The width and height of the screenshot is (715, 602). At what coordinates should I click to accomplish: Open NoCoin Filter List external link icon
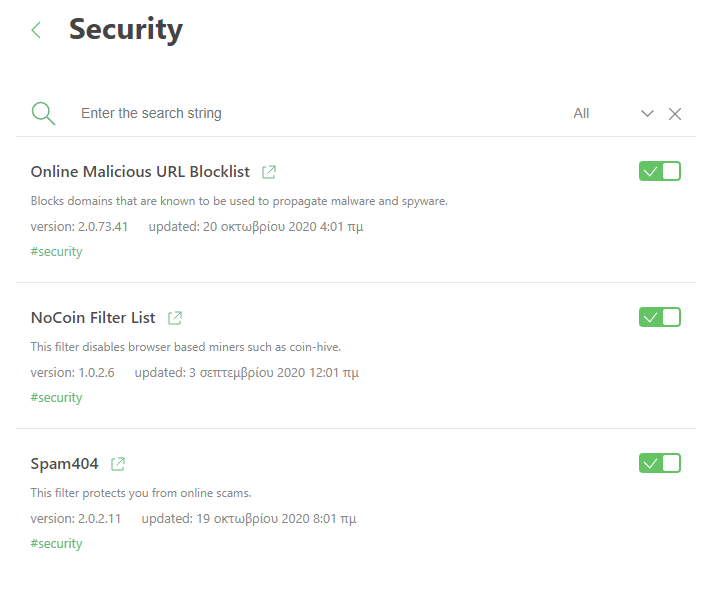(175, 318)
